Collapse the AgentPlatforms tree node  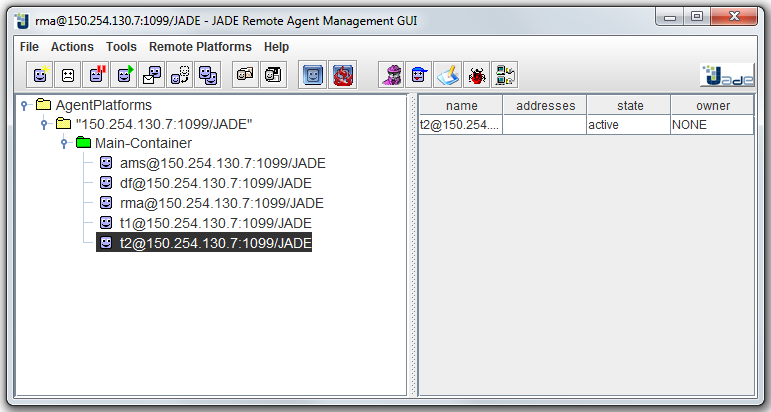pos(24,105)
